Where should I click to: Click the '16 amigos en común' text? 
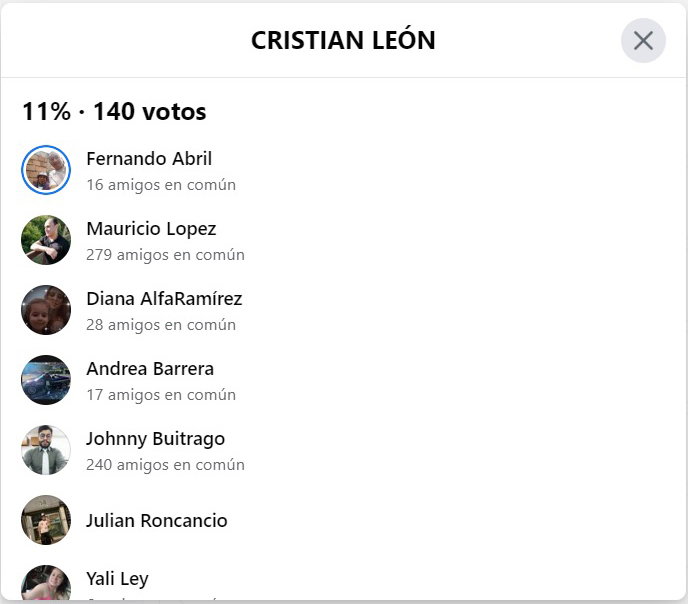(x=161, y=184)
